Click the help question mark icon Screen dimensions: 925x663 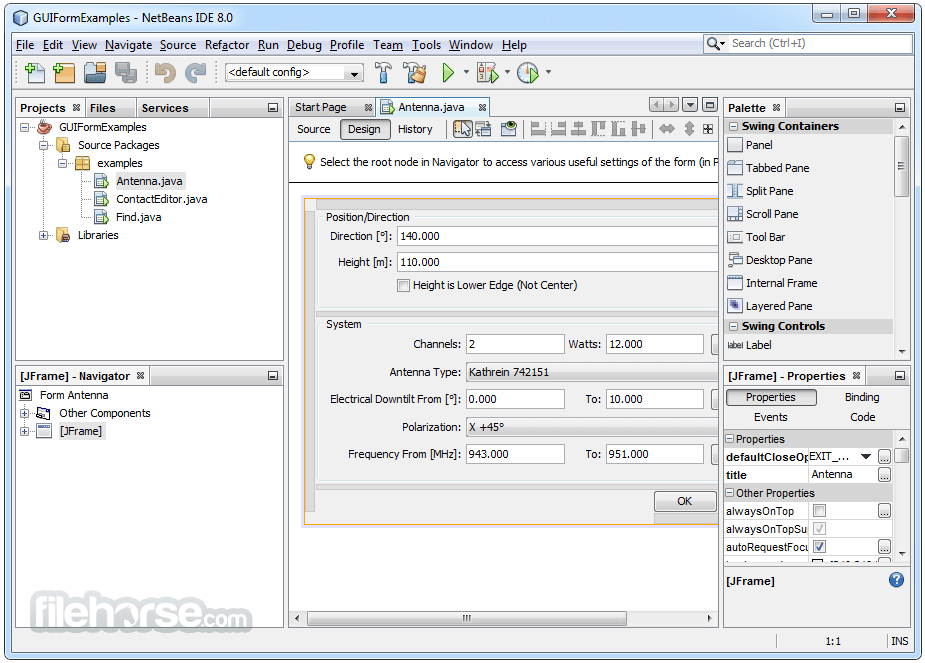896,580
